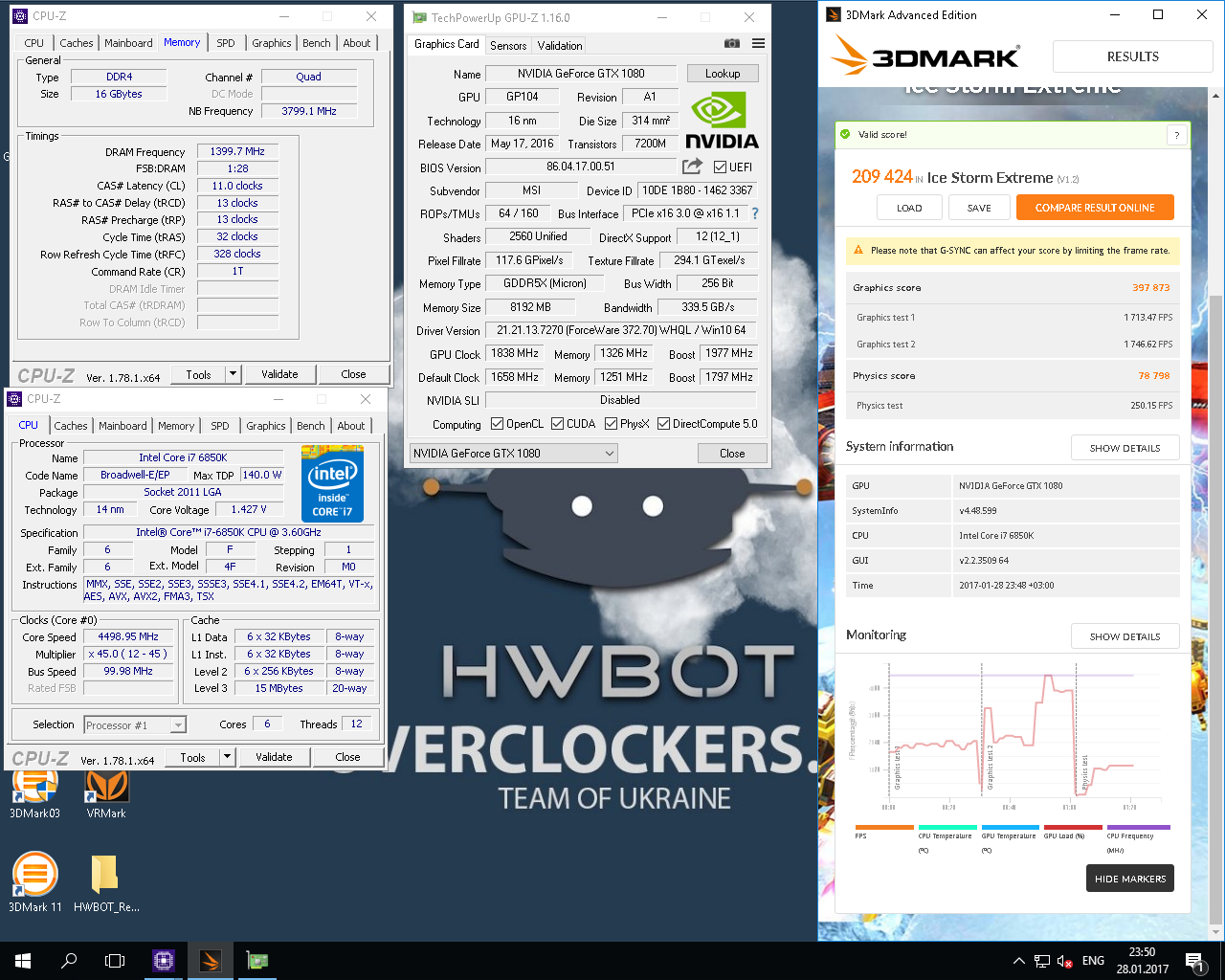Click the BIOS share/export icon in GPU-Z

click(692, 167)
